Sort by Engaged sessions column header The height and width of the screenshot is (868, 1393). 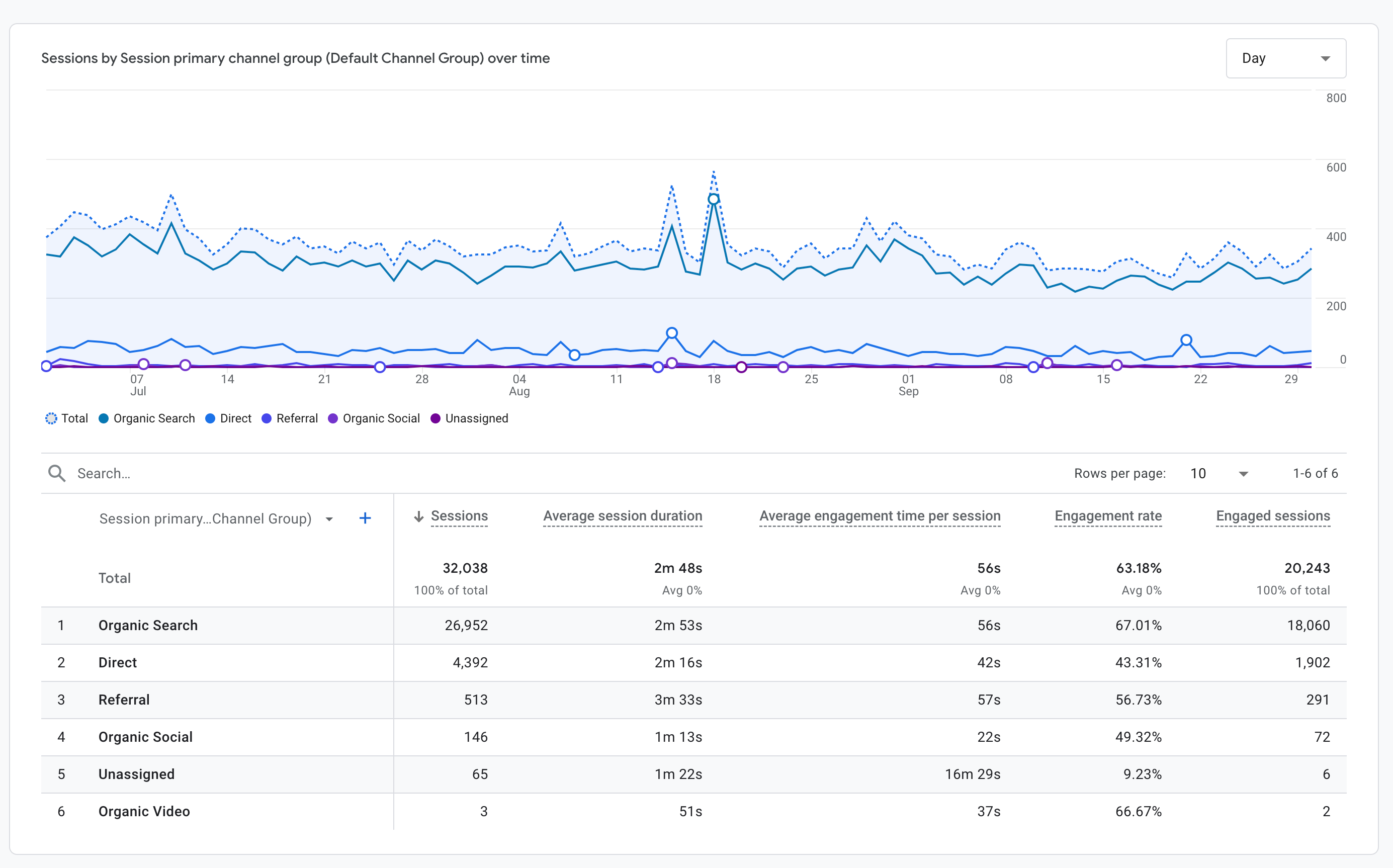point(1272,516)
